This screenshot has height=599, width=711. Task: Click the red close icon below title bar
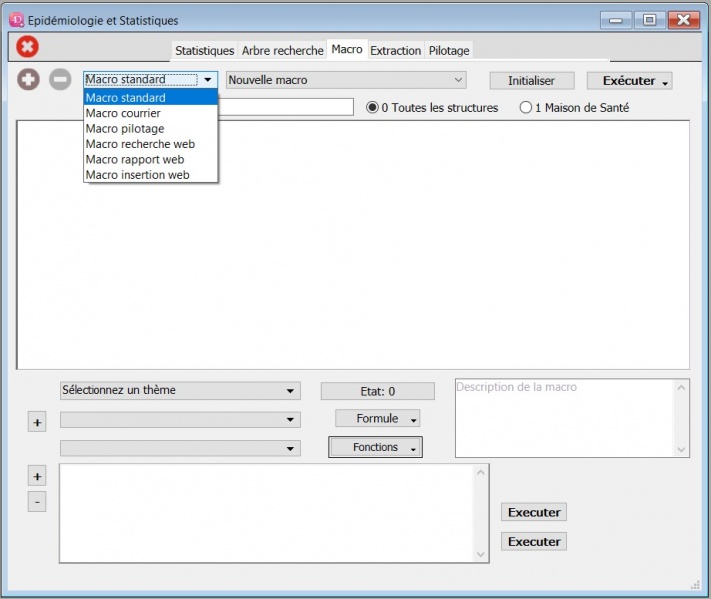(x=28, y=46)
